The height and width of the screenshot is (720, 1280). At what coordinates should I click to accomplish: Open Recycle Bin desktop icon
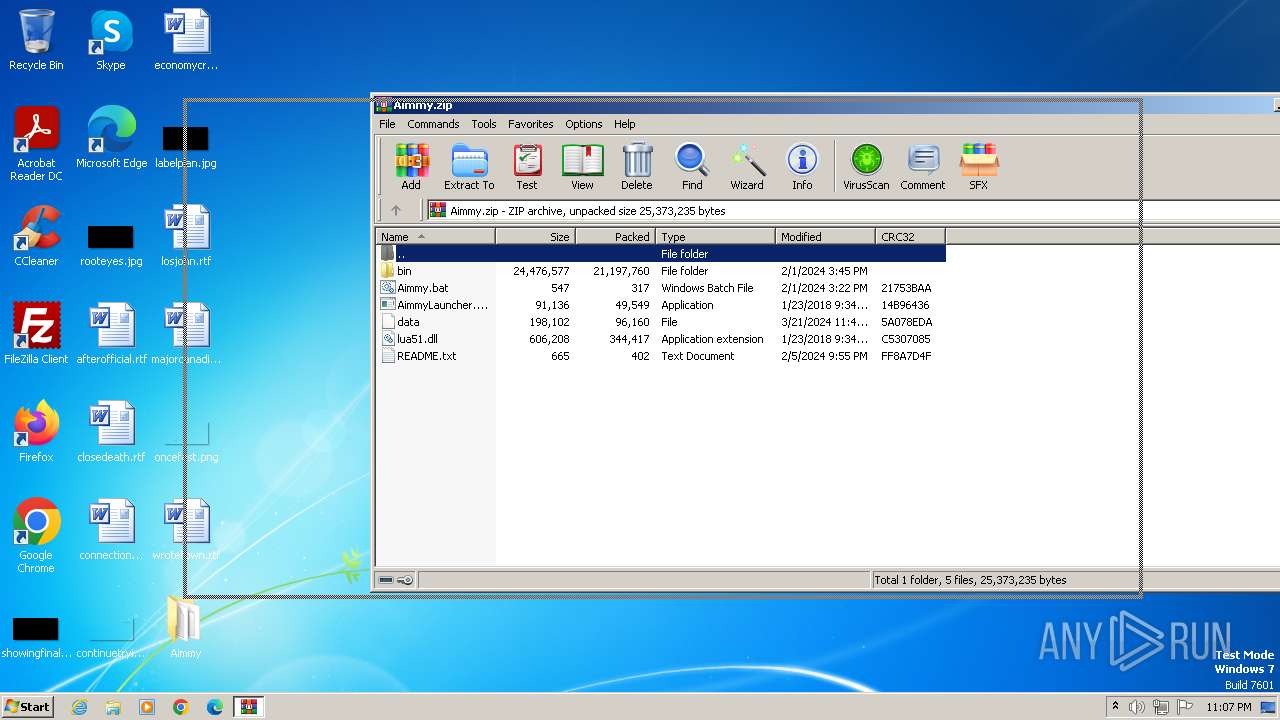pyautogui.click(x=36, y=41)
